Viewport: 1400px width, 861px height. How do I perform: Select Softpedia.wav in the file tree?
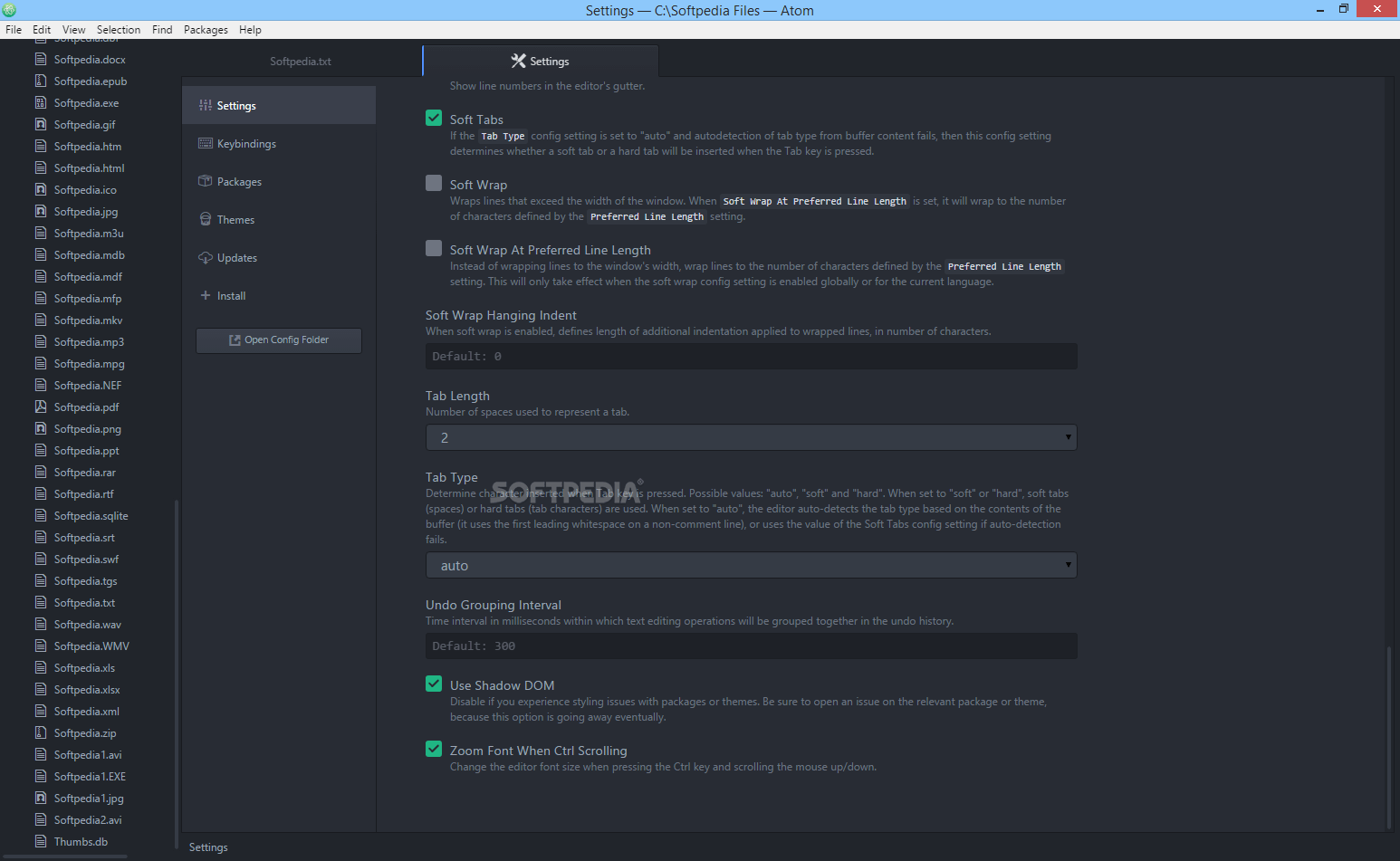[89, 624]
